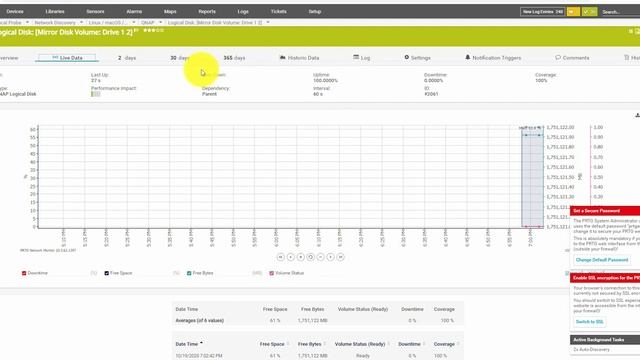The image size is (640, 360).
Task: Open the Devices menu
Action: click(x=15, y=11)
